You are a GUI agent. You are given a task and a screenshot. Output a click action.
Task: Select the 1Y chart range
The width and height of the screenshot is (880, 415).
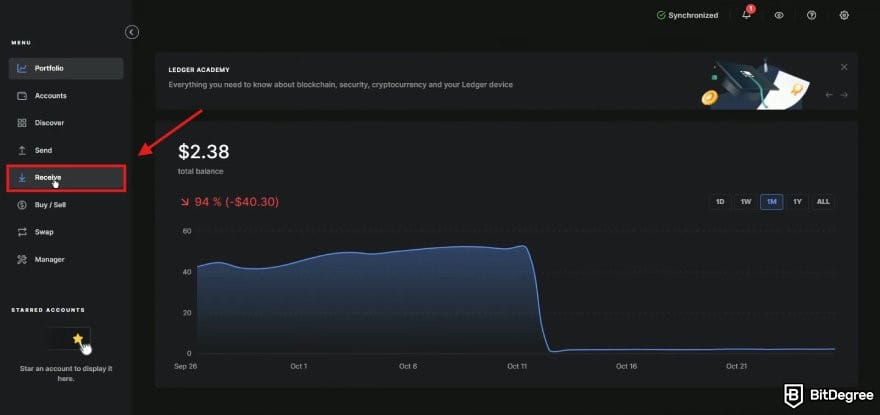(x=798, y=202)
